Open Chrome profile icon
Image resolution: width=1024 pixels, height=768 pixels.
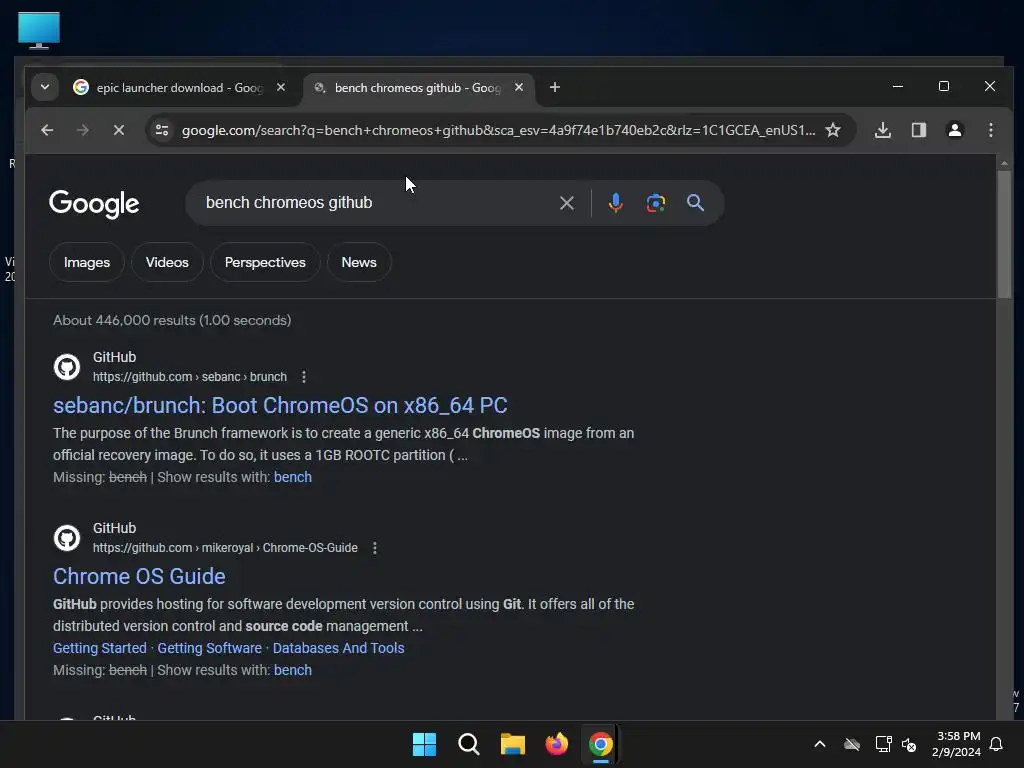pyautogui.click(x=955, y=130)
